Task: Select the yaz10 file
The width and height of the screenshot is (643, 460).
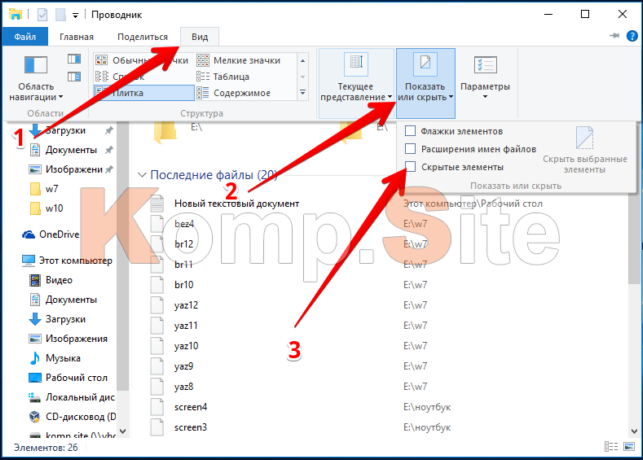Action: click(x=186, y=346)
